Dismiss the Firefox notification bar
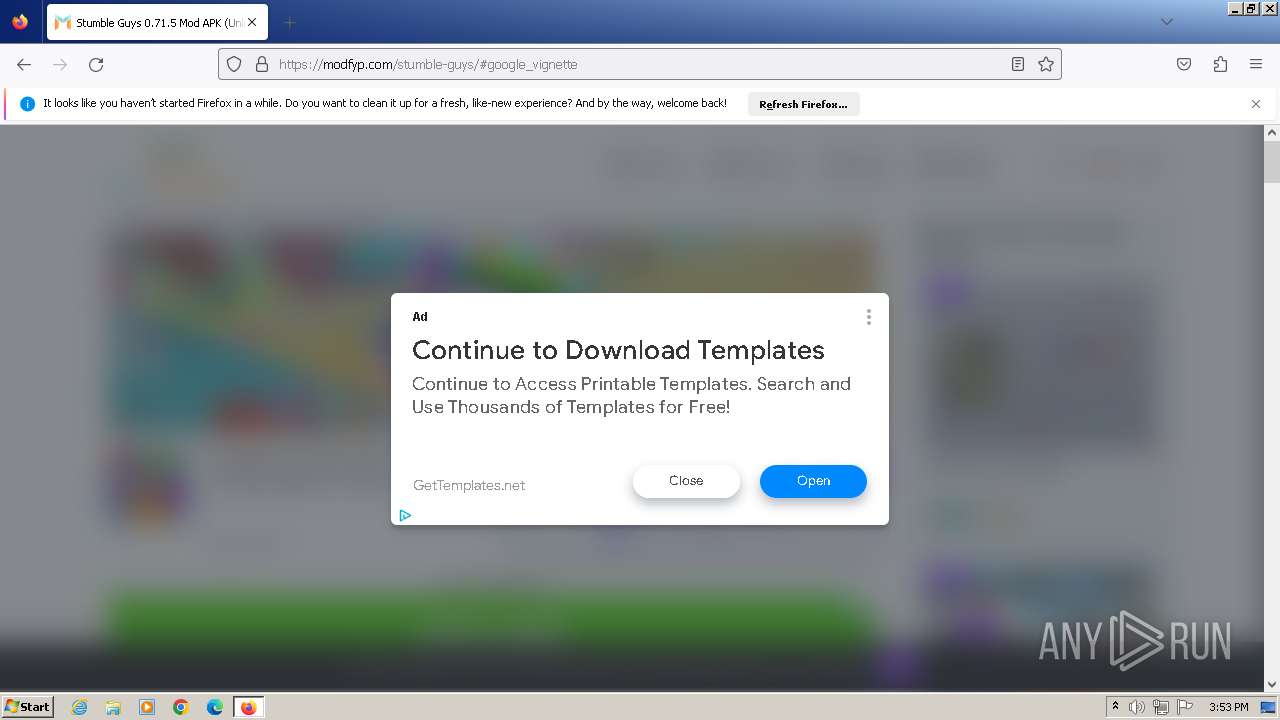This screenshot has width=1280, height=720. (1256, 104)
